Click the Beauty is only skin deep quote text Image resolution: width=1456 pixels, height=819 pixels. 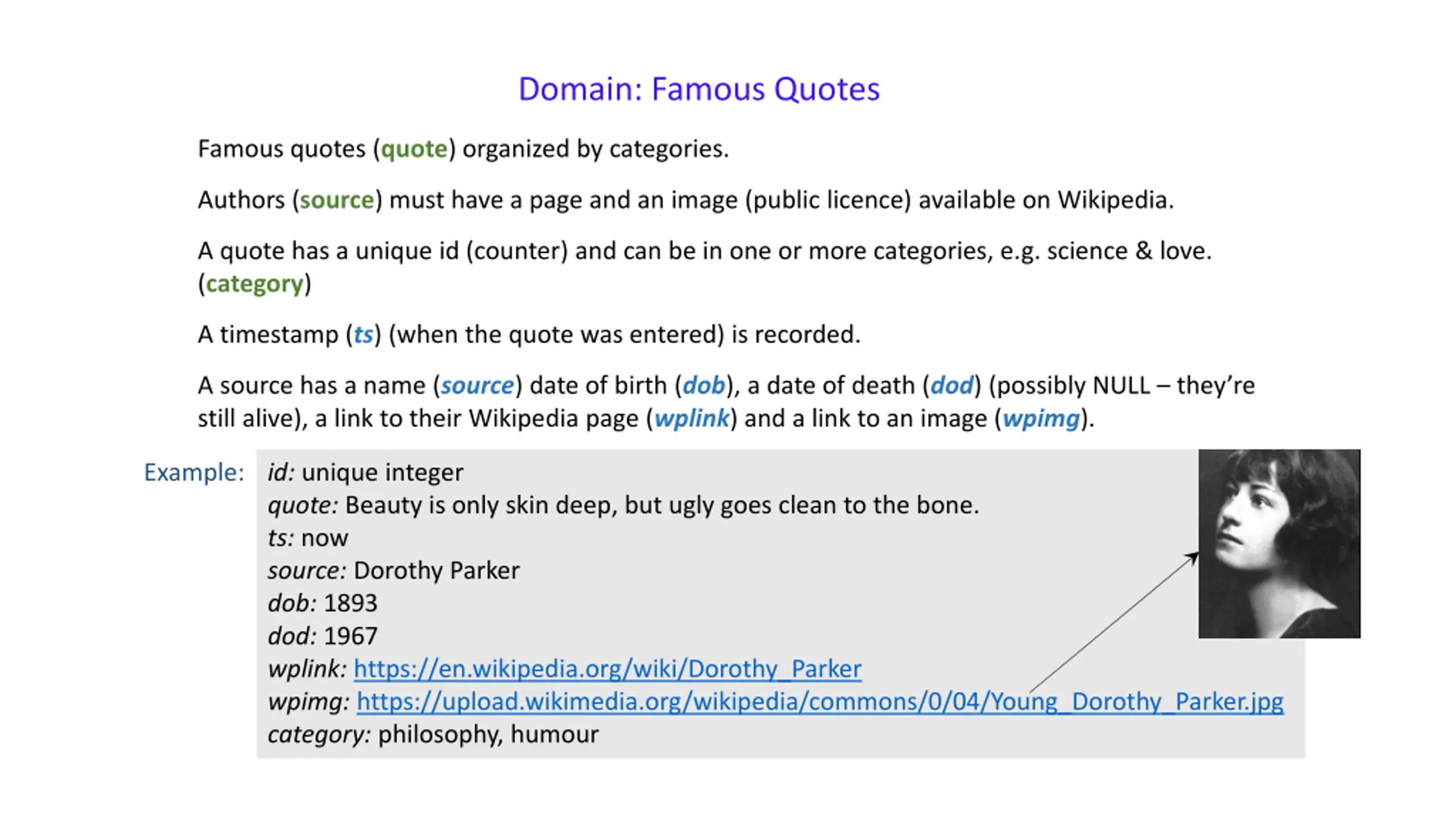[x=661, y=505]
